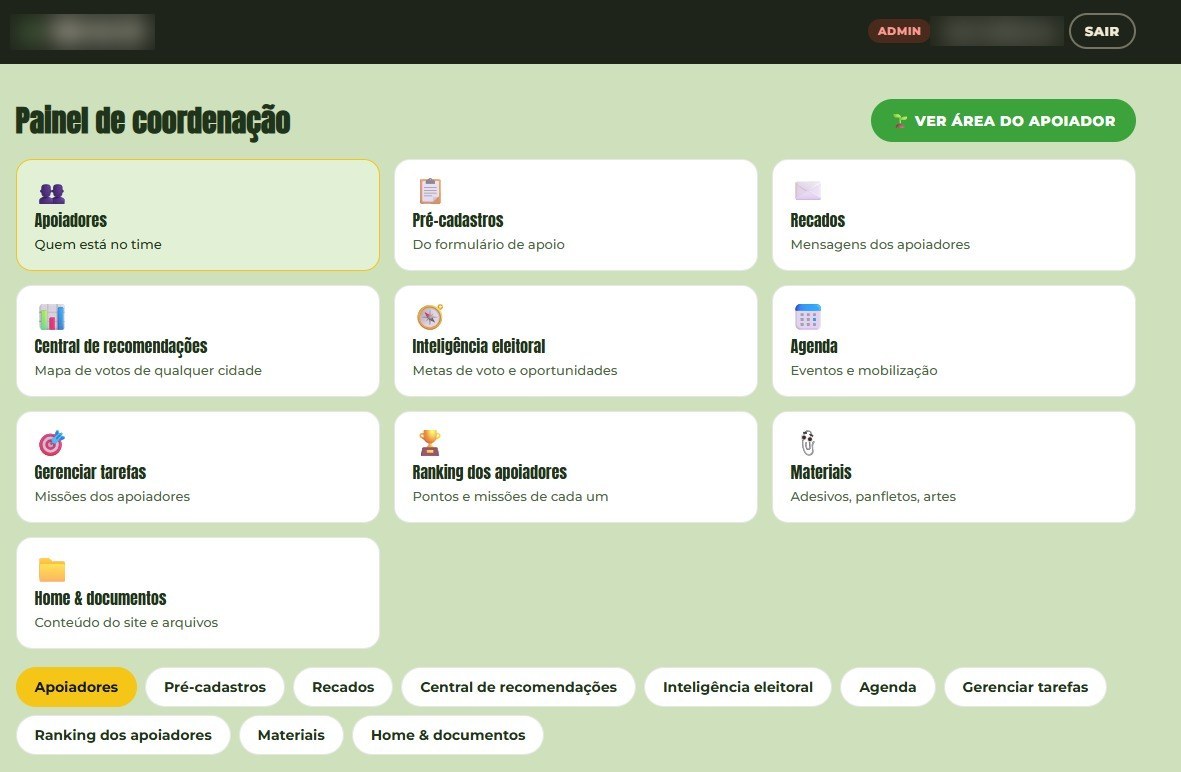Screen dimensions: 1181x772
Task: Open Gerenciar tarefas card title
Action: click(90, 472)
